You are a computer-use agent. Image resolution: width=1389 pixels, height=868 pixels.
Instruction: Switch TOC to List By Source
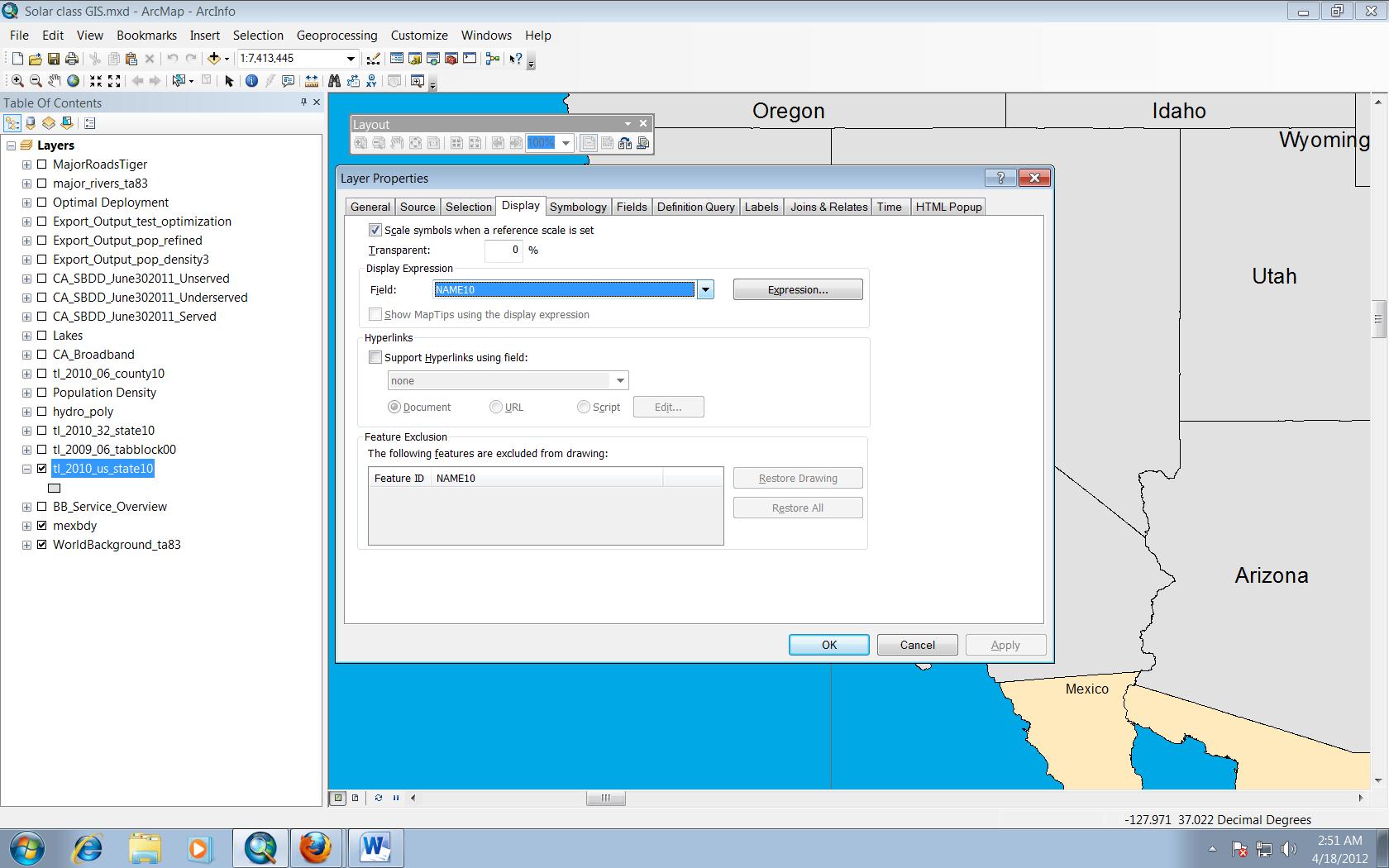[x=31, y=123]
